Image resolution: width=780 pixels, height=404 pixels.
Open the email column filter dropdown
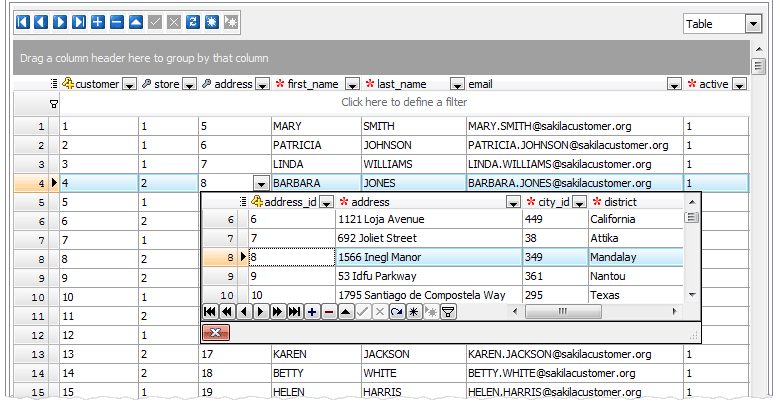(x=673, y=85)
